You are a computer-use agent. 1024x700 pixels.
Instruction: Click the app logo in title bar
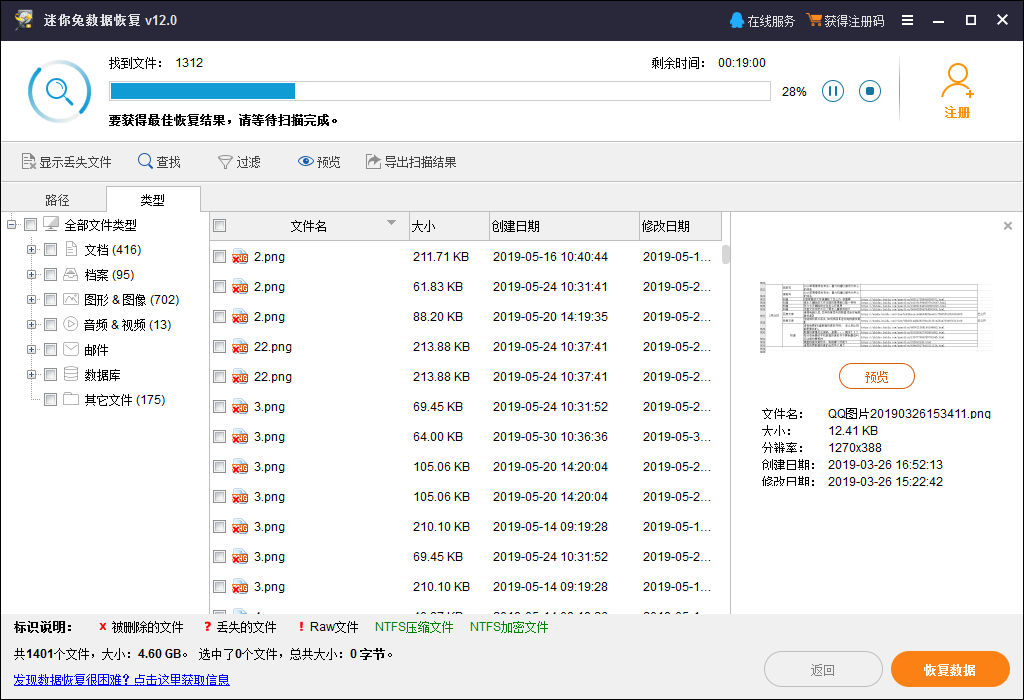click(x=24, y=20)
